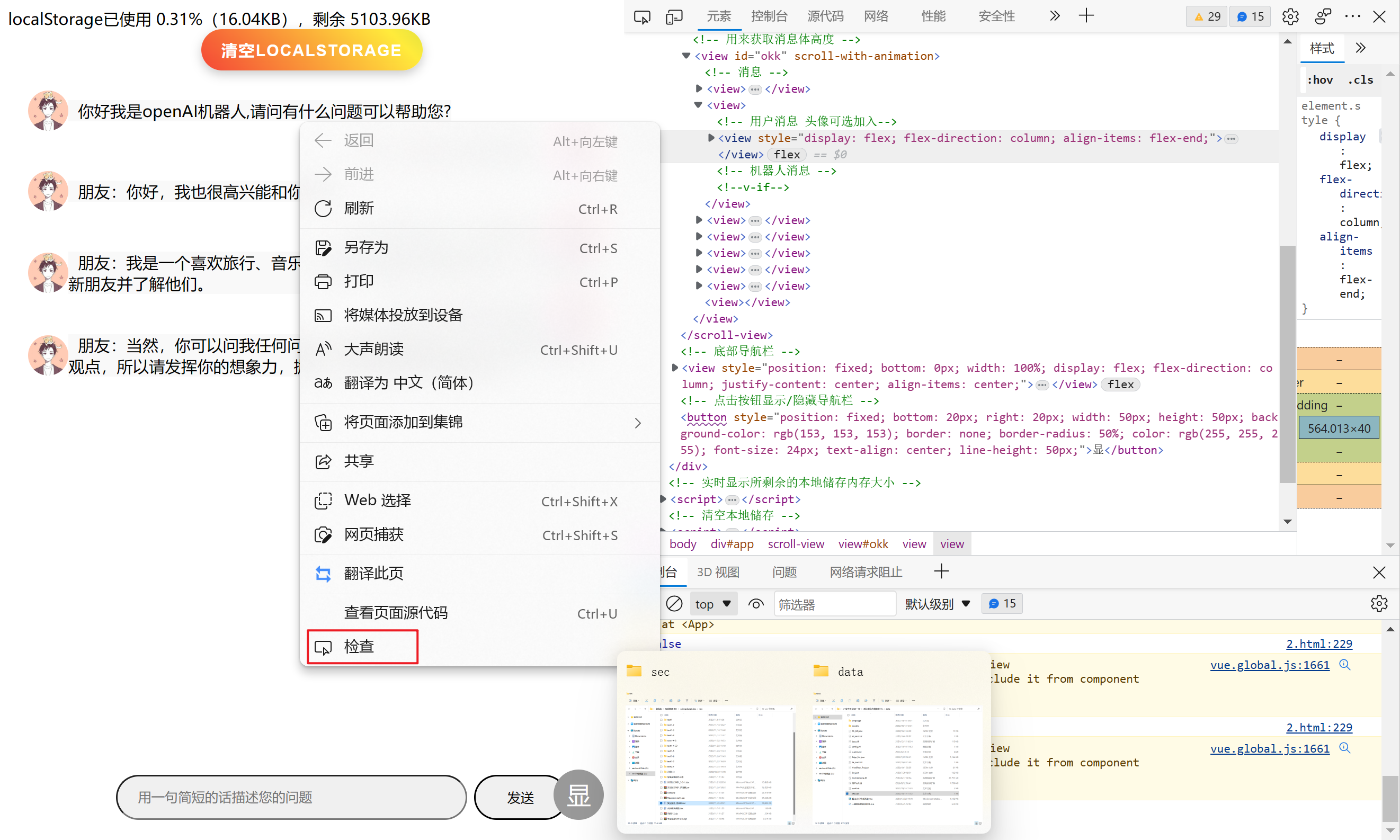
Task: Switch to the 性能 tab
Action: click(933, 16)
